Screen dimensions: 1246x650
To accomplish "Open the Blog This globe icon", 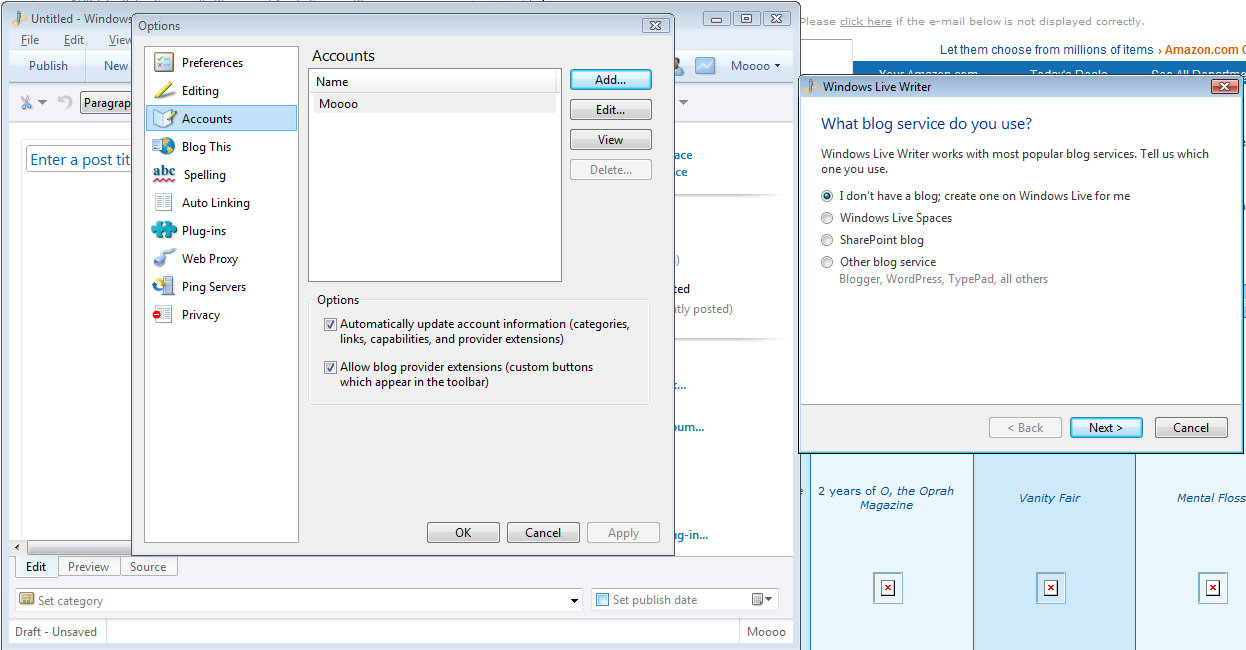I will point(164,146).
